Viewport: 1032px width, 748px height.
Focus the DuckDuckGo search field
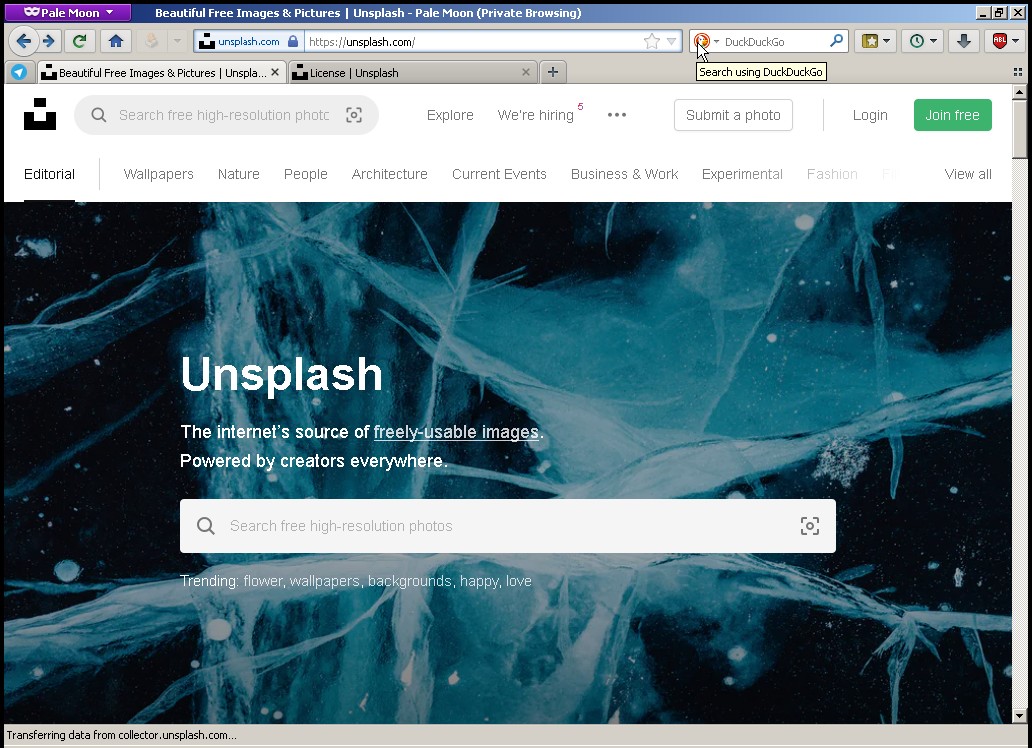point(773,41)
